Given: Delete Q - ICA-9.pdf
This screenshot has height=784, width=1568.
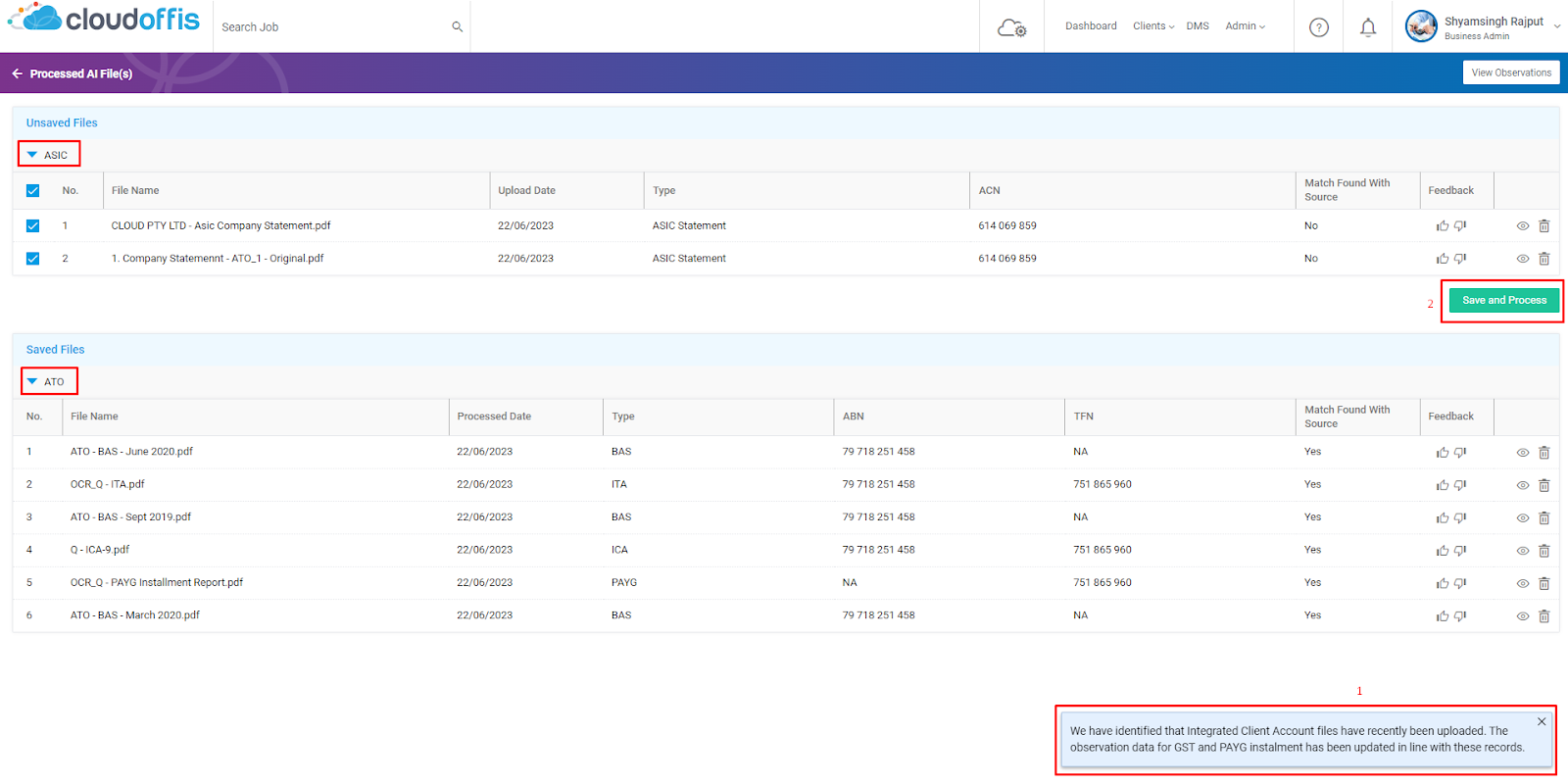Looking at the screenshot, I should coord(1543,551).
